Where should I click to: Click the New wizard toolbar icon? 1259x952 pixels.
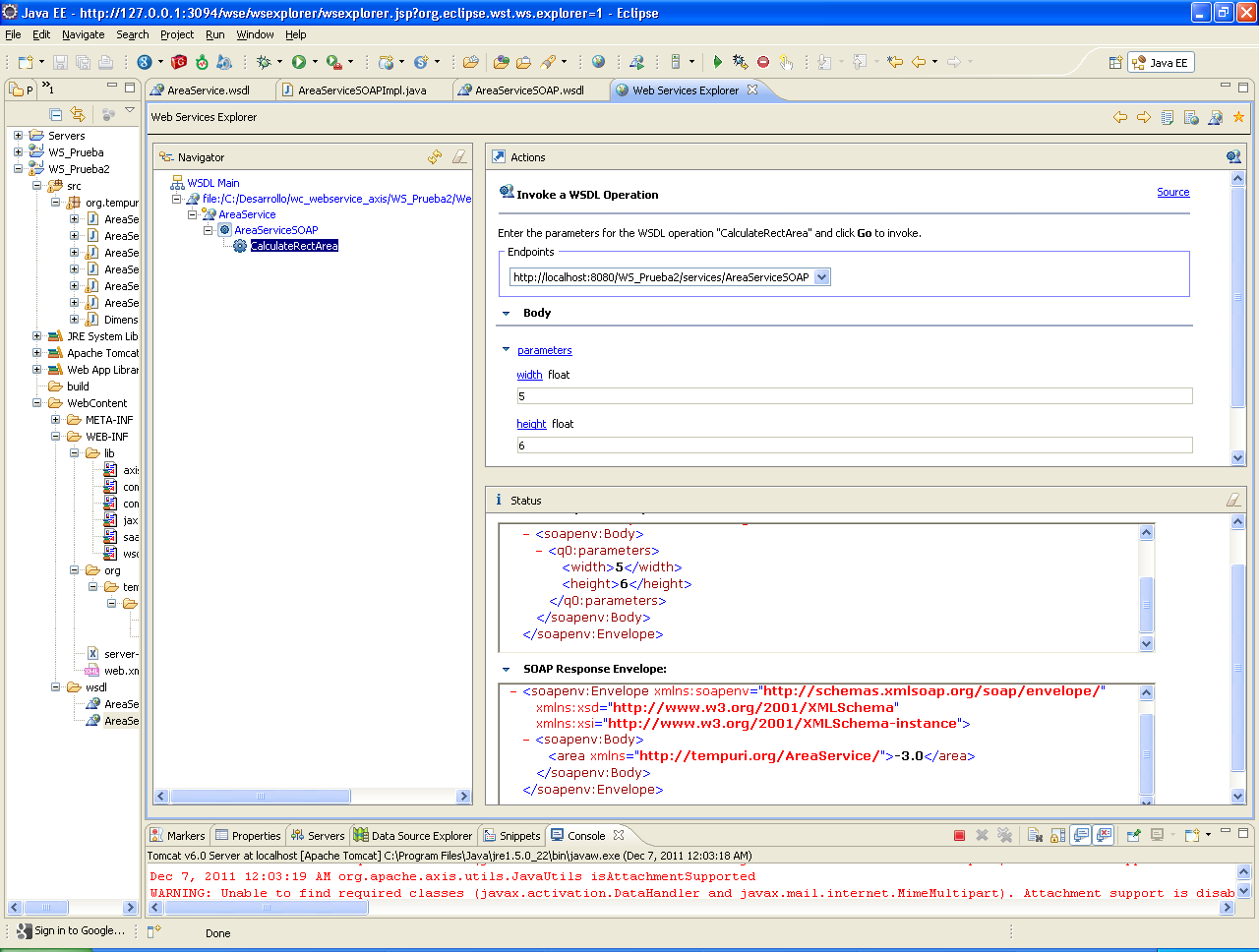pyautogui.click(x=27, y=62)
